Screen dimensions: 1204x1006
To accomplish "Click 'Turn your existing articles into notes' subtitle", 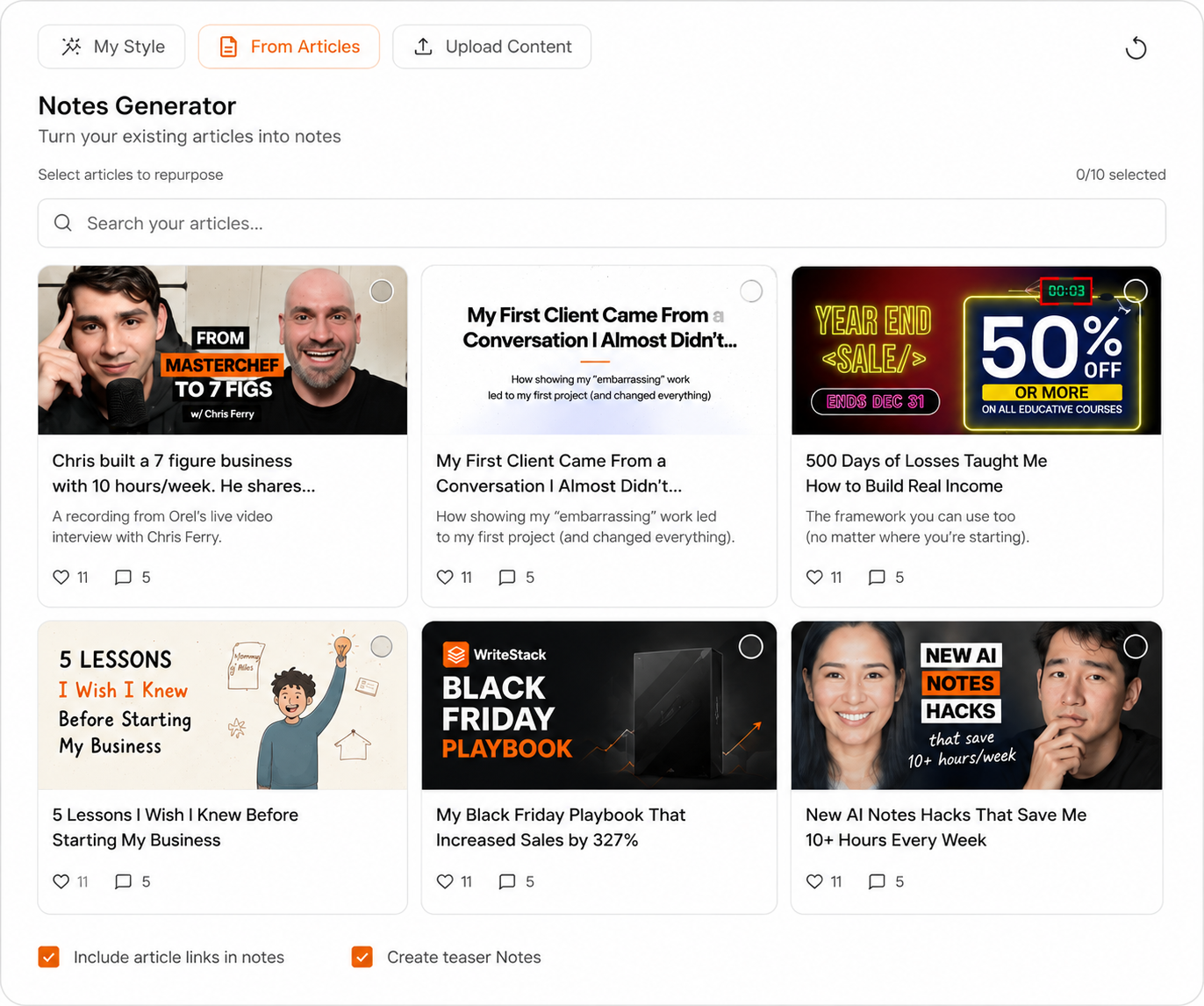I will point(190,136).
